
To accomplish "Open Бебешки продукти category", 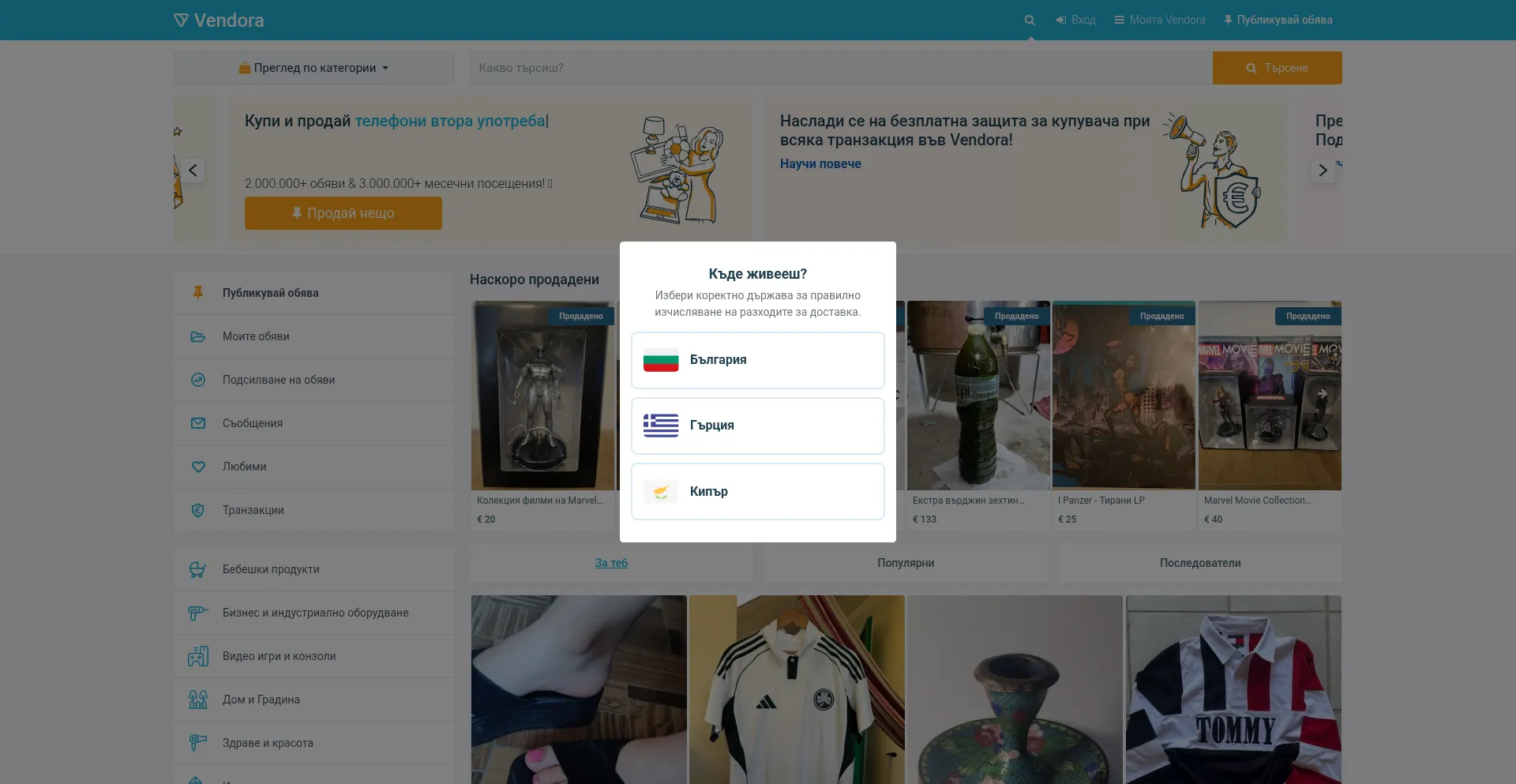I will click(313, 569).
